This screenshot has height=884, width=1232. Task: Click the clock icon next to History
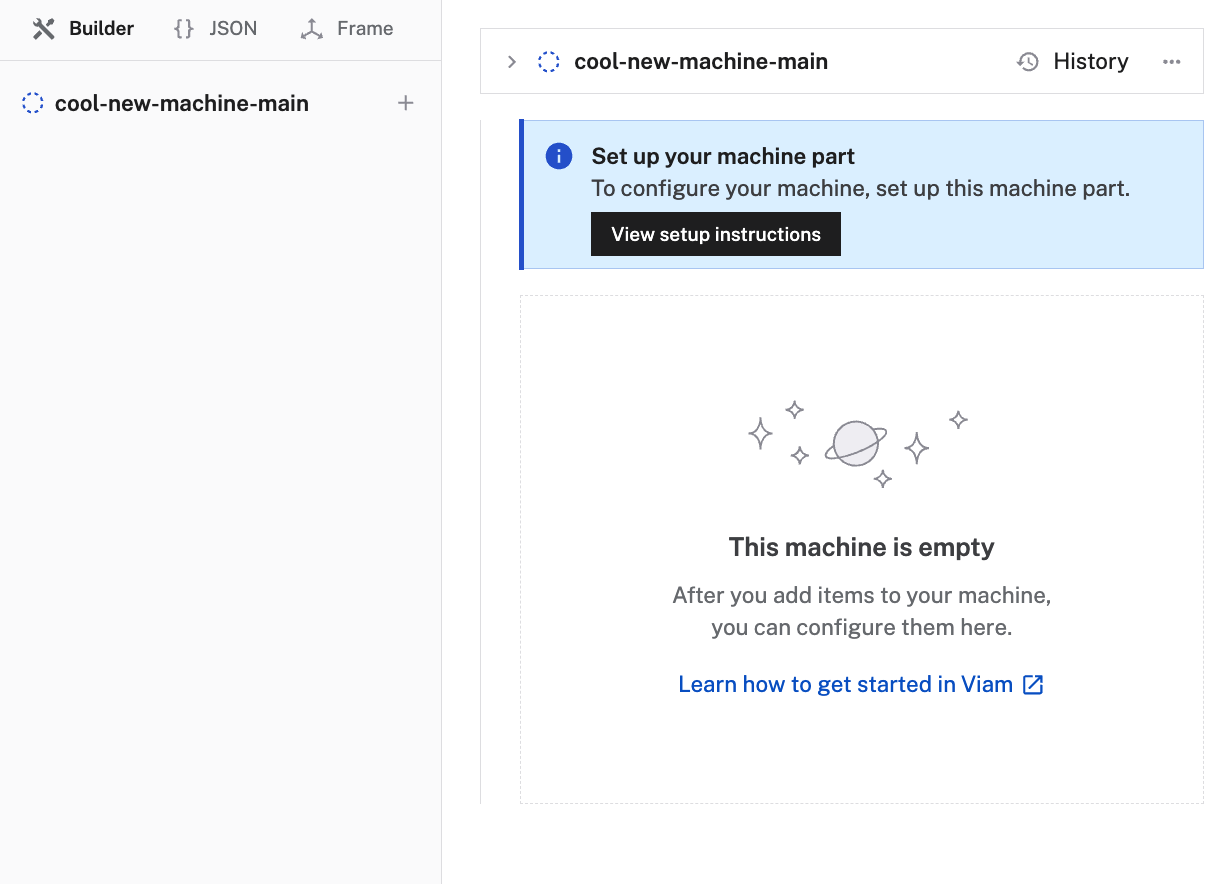tap(1027, 61)
